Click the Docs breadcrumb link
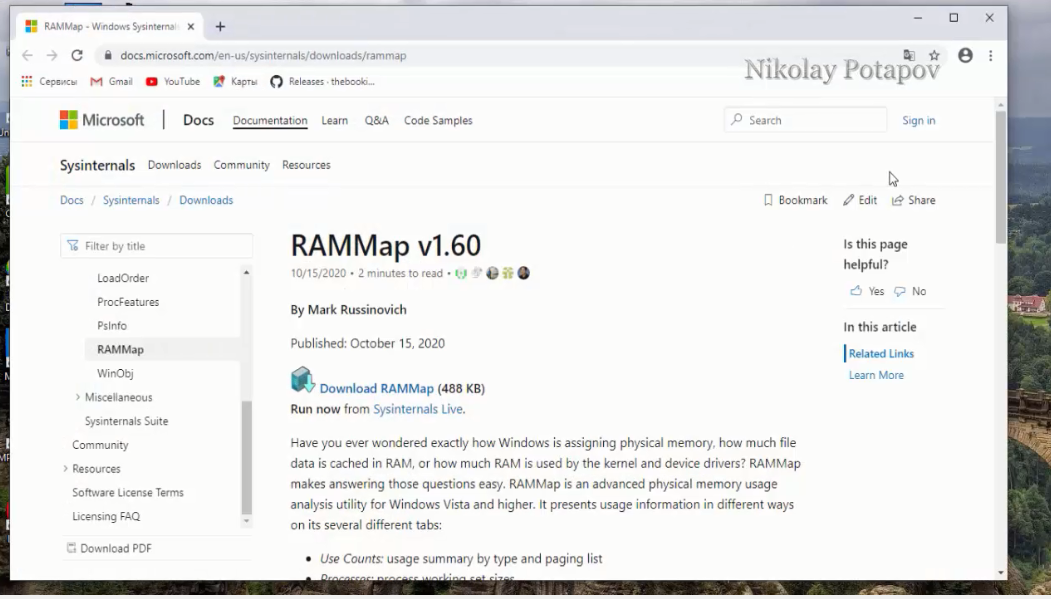This screenshot has width=1051, height=599. [72, 200]
